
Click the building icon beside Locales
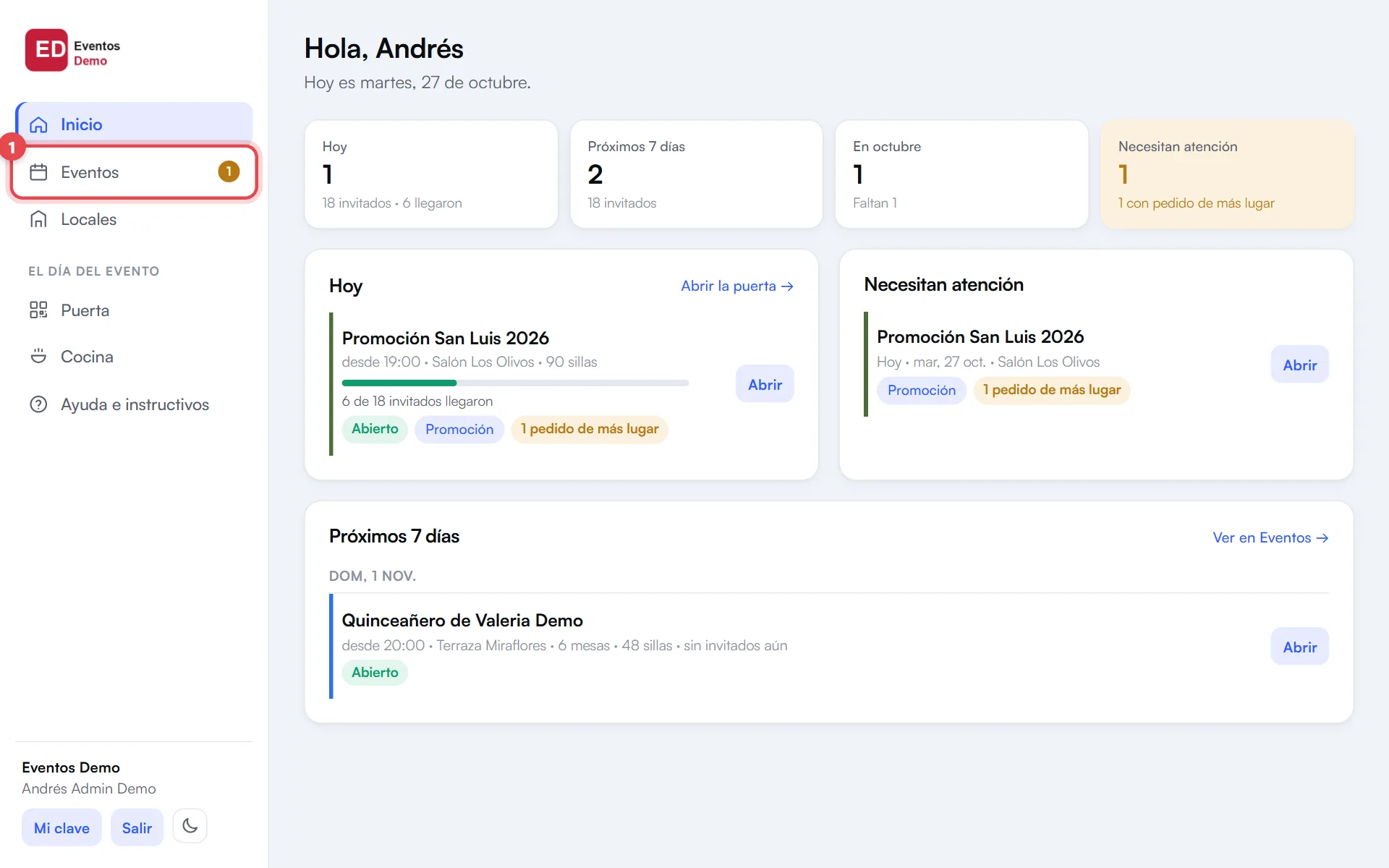click(x=38, y=219)
